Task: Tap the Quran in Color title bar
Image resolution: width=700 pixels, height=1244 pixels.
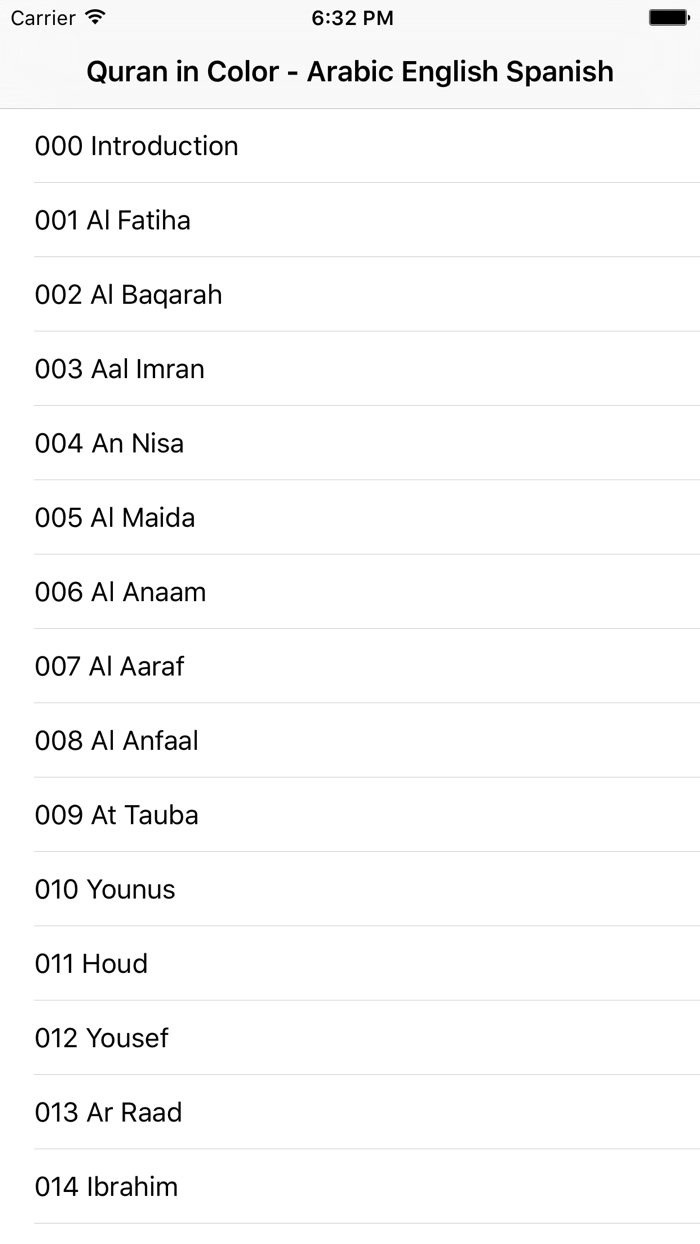Action: pyautogui.click(x=350, y=71)
